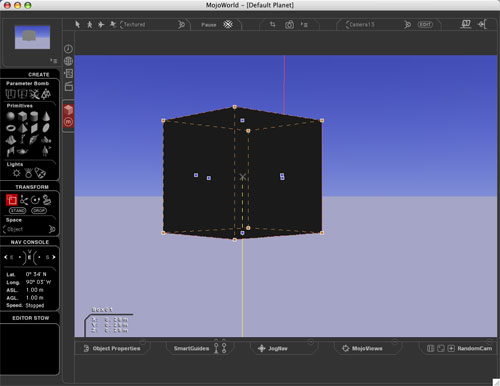Open the SmartGuides tab

(191, 348)
